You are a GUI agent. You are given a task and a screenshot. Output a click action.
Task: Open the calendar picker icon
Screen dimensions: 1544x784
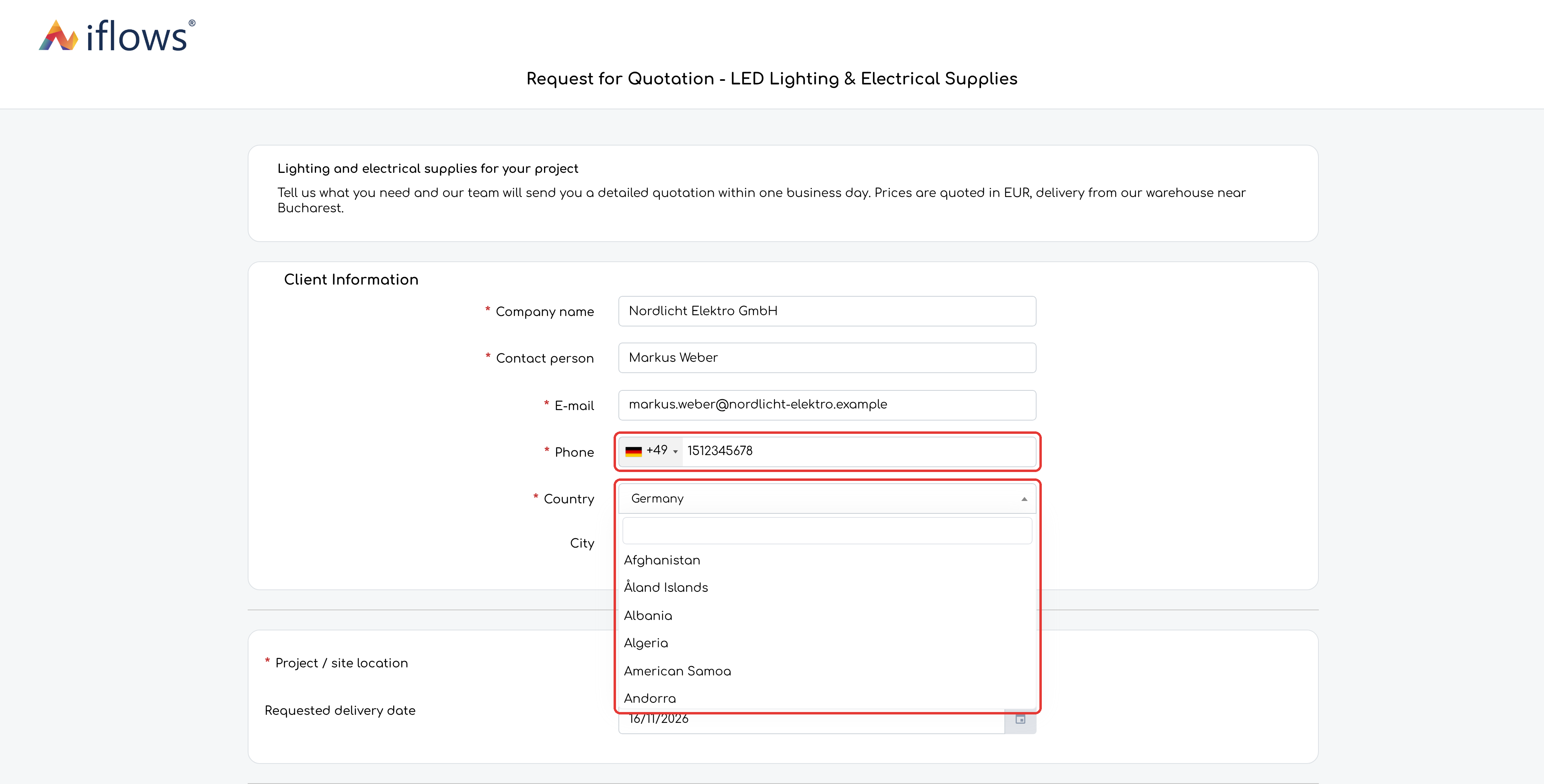pyautogui.click(x=1020, y=719)
